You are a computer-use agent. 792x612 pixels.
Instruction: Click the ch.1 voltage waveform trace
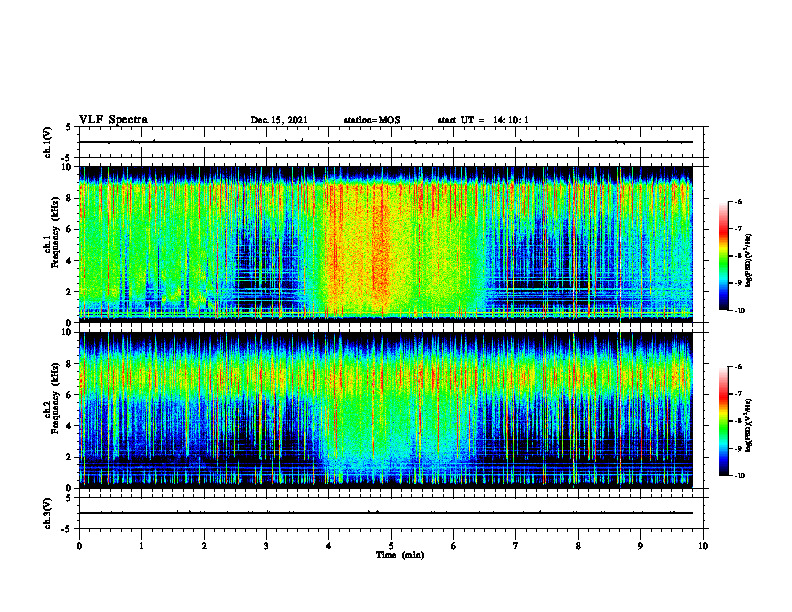tap(386, 142)
